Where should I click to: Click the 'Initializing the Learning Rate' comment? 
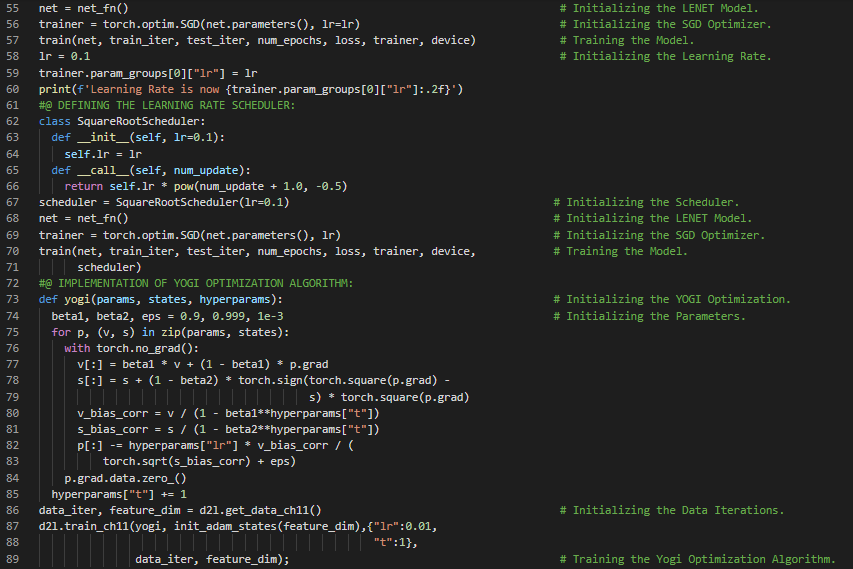pyautogui.click(x=671, y=56)
